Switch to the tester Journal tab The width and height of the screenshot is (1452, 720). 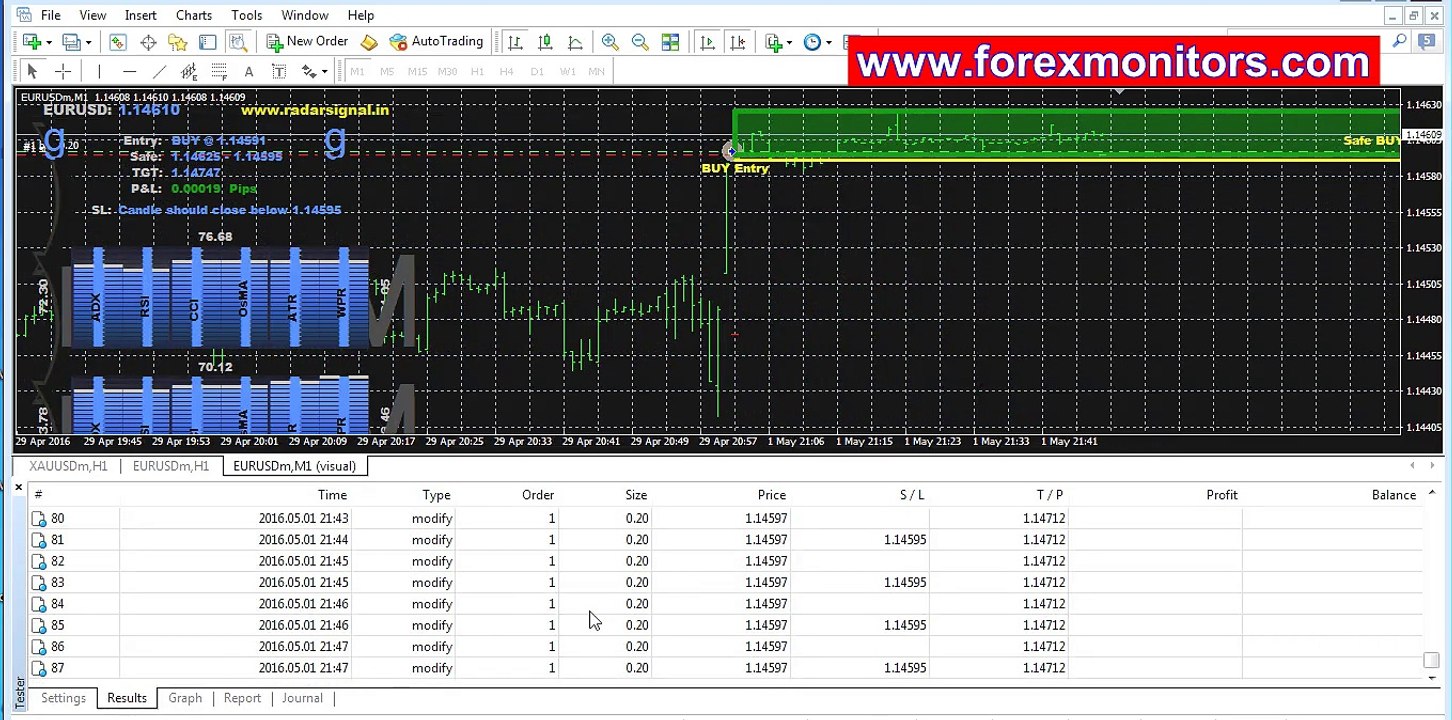point(302,698)
